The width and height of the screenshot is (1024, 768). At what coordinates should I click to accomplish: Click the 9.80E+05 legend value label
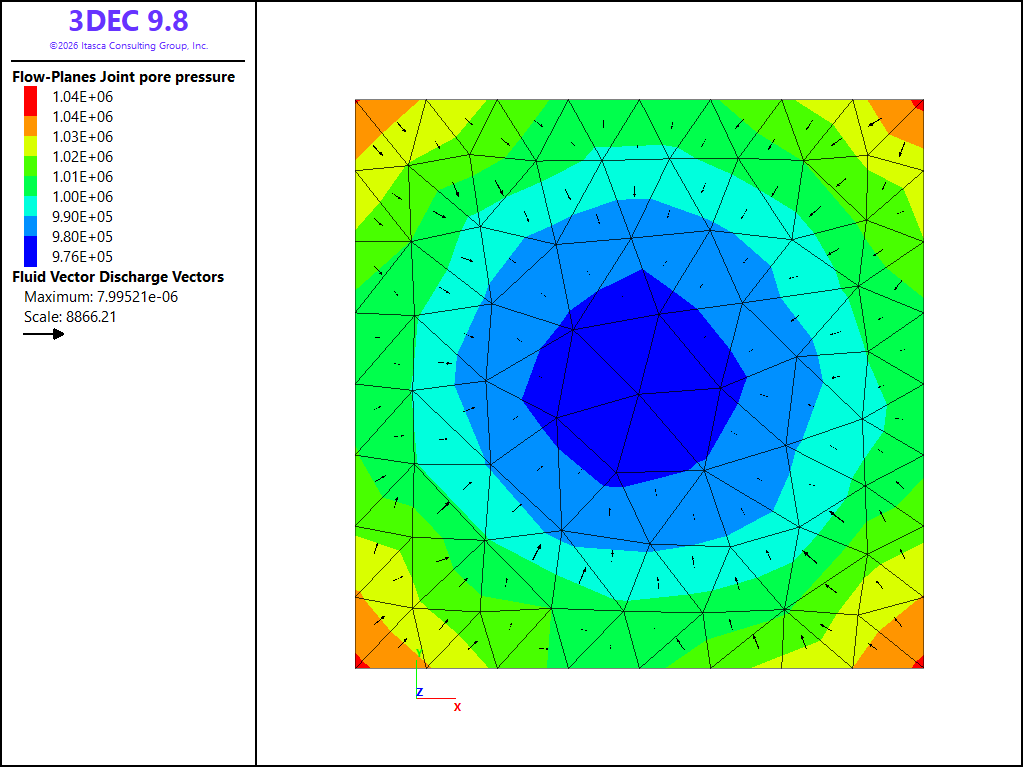[82, 236]
